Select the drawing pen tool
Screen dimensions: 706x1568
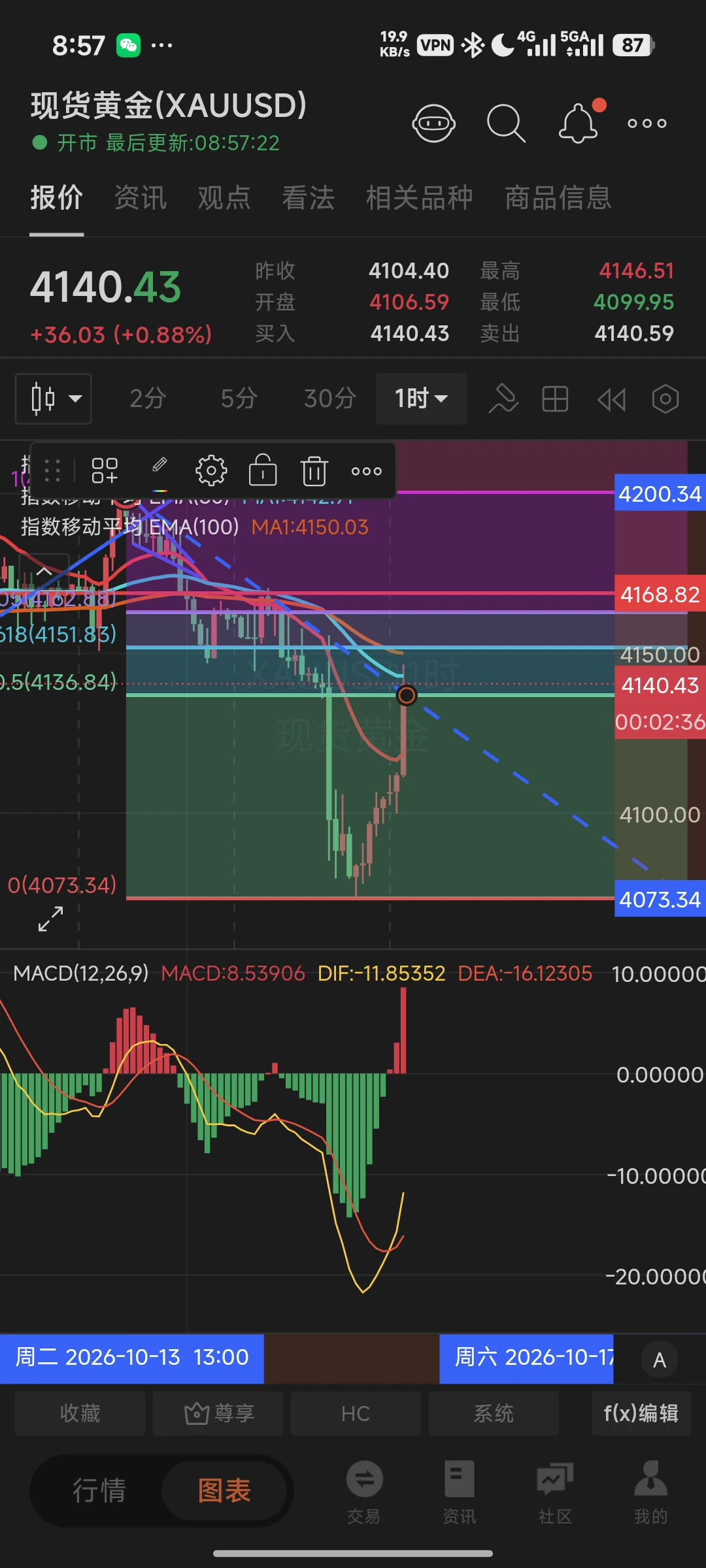503,399
